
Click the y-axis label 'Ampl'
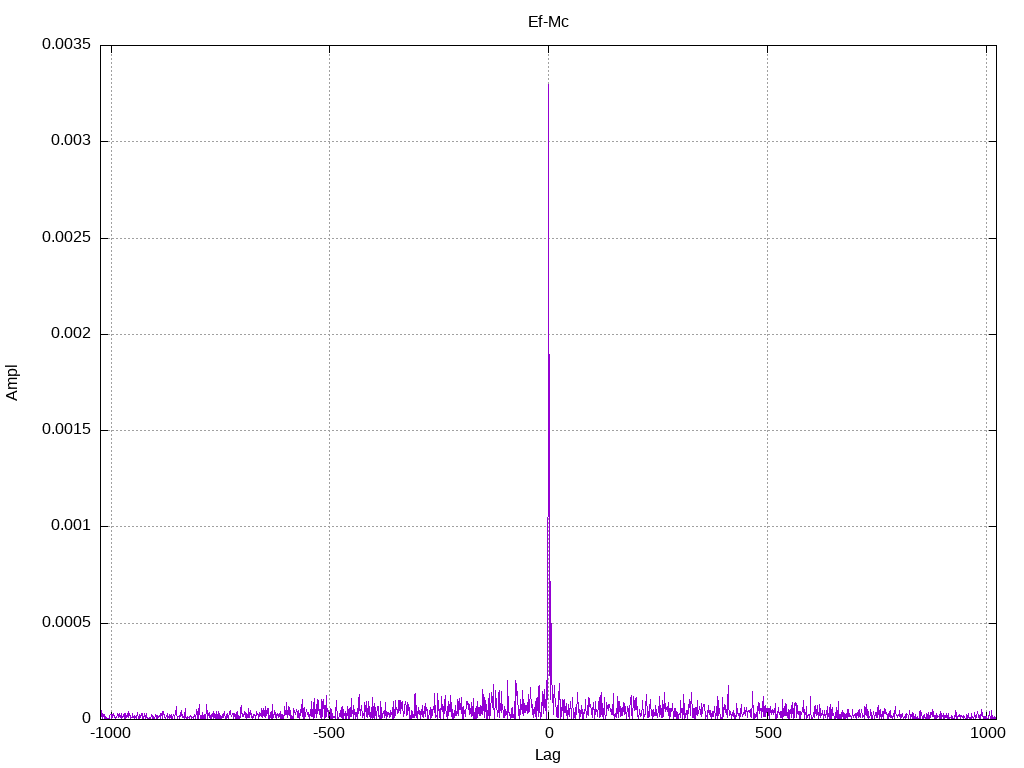(x=12, y=383)
